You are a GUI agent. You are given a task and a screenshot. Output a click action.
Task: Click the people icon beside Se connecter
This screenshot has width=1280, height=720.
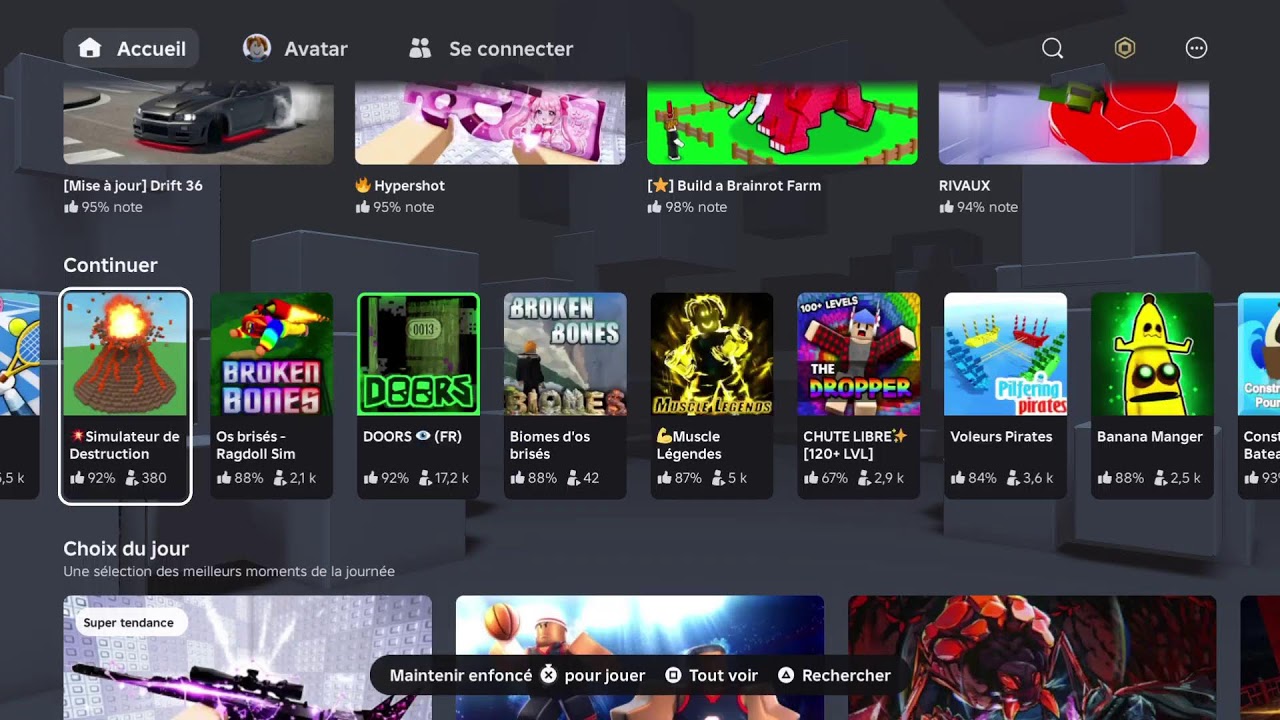[x=420, y=48]
